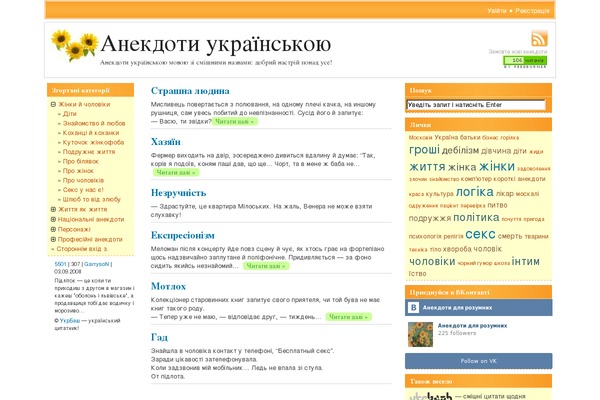Open the Анекдоти українською site title
Screen dimensions: 600x400
216,44
